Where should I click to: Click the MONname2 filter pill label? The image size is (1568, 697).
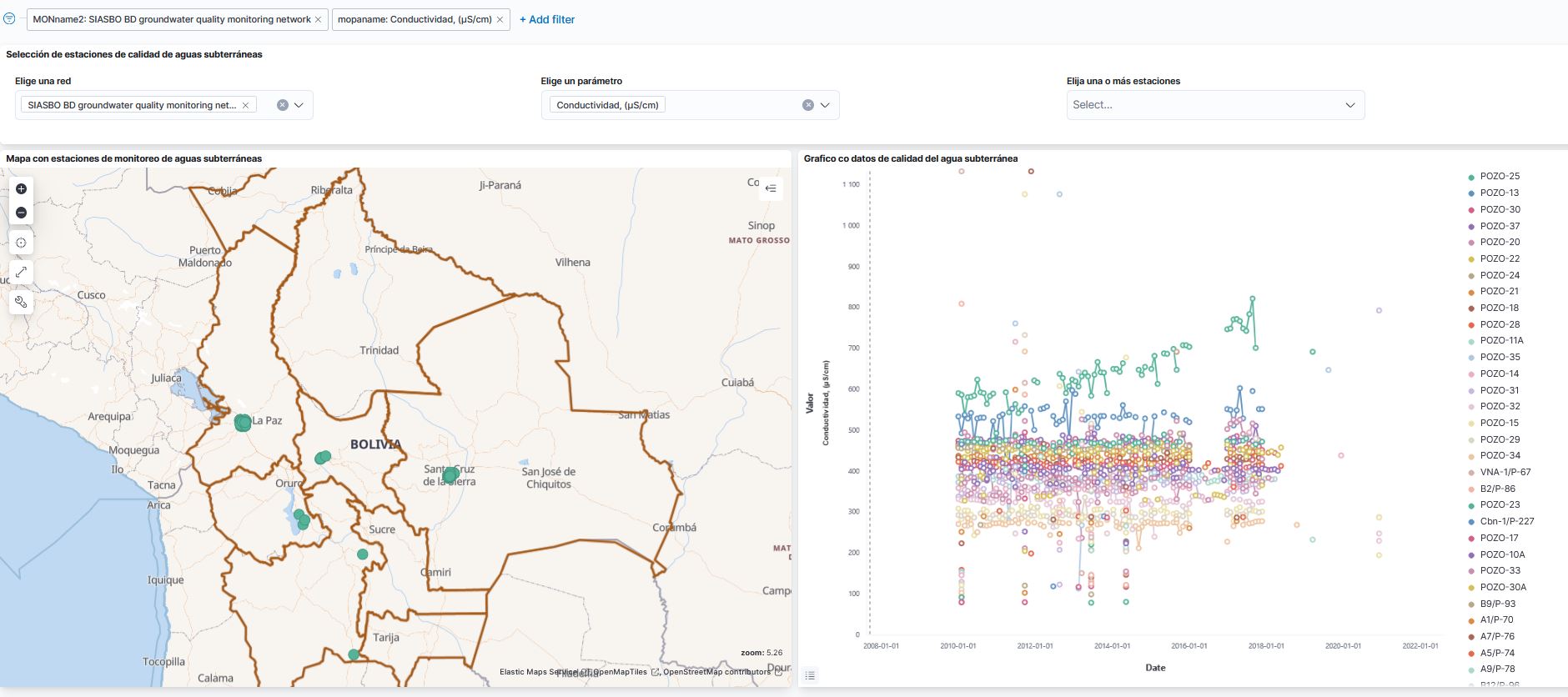tap(171, 19)
